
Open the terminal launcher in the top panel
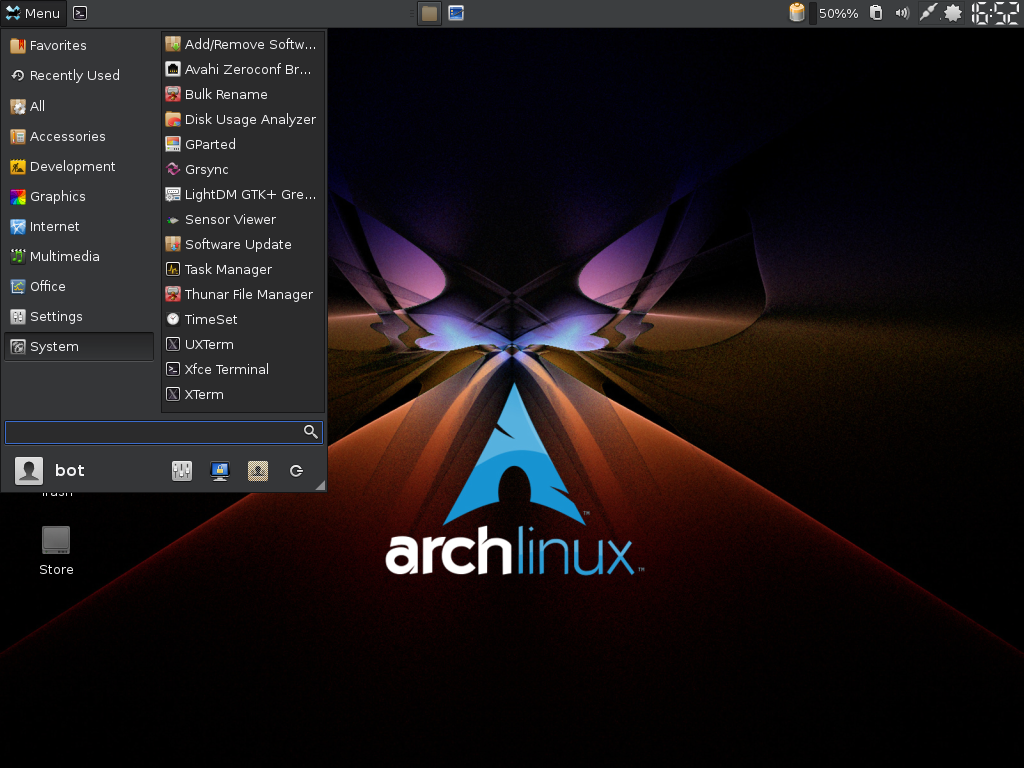pyautogui.click(x=80, y=13)
